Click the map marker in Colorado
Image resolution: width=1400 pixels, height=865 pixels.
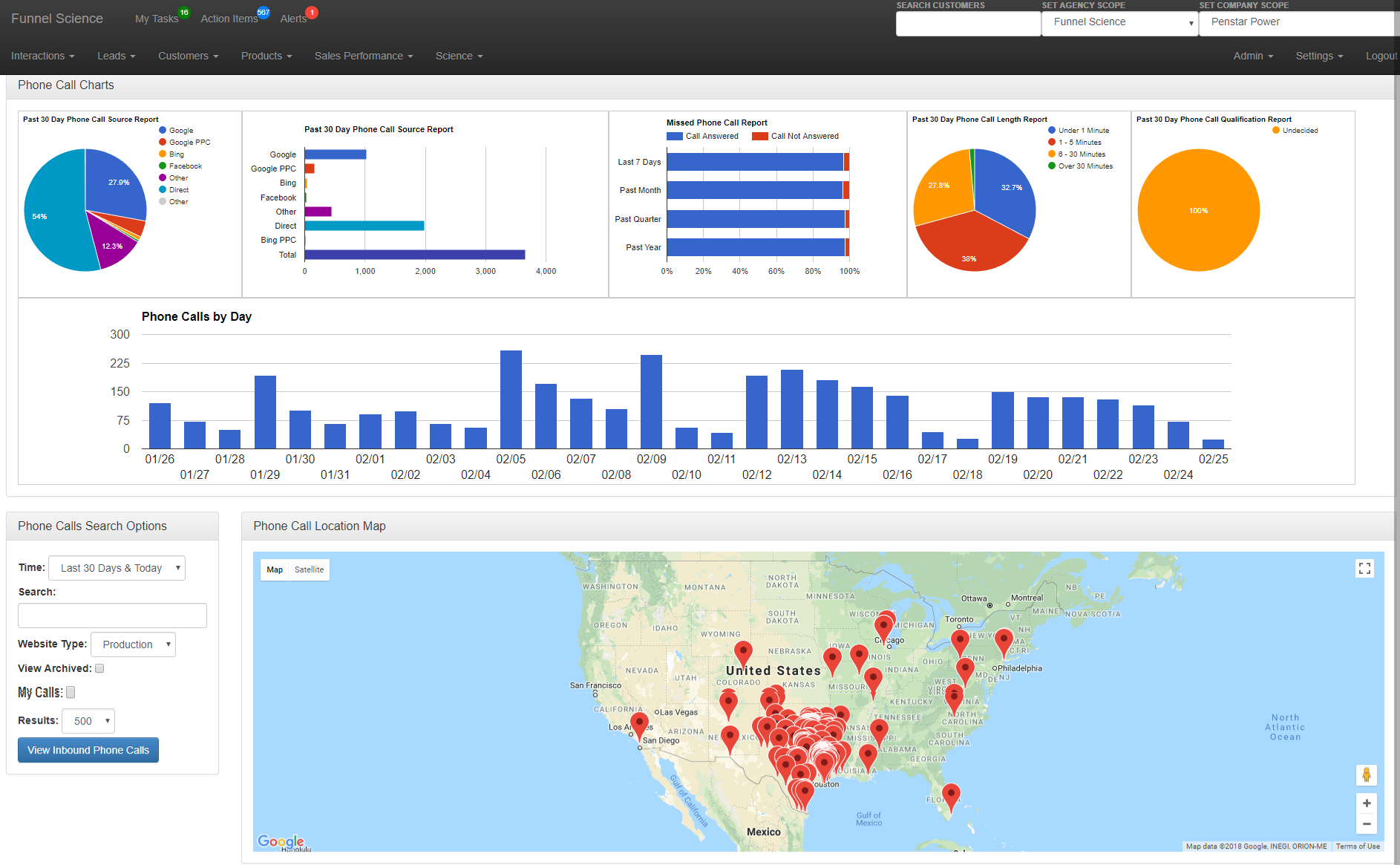click(x=743, y=655)
